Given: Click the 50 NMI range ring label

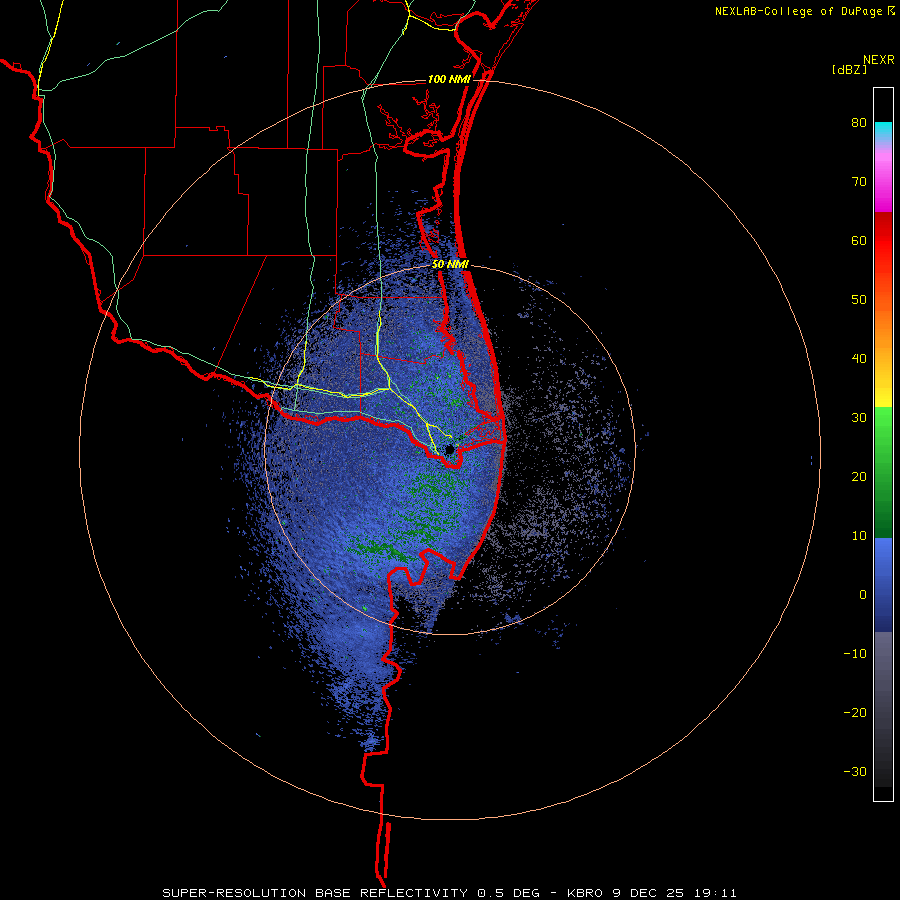Looking at the screenshot, I should pyautogui.click(x=450, y=264).
